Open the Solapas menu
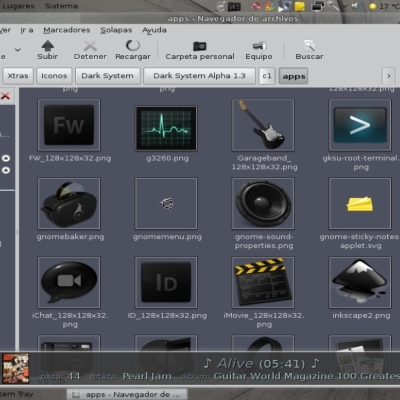The width and height of the screenshot is (400, 400). coord(116,30)
